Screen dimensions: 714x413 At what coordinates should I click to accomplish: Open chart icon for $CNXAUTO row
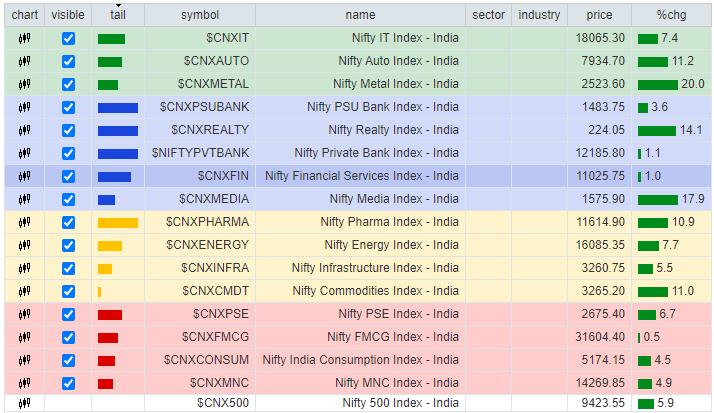pos(24,61)
